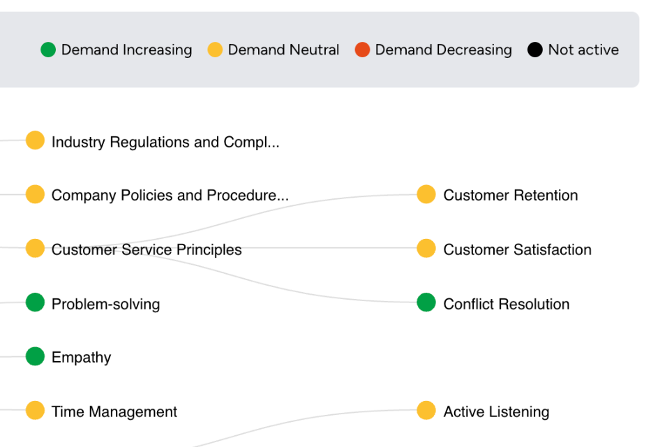The width and height of the screenshot is (650, 448).
Task: Select the truncated Industry Regulations and Compl... label
Action: click(165, 142)
